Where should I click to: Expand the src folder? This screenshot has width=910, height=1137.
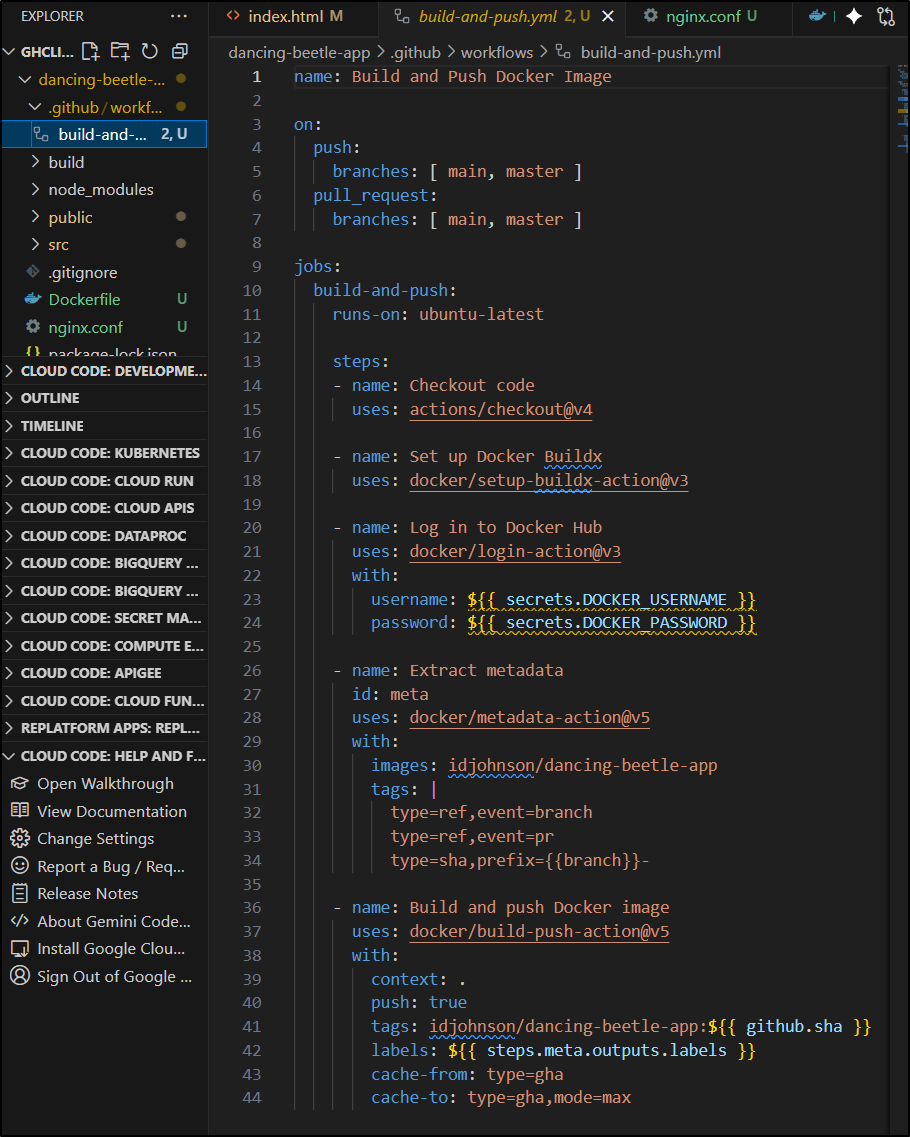point(58,244)
